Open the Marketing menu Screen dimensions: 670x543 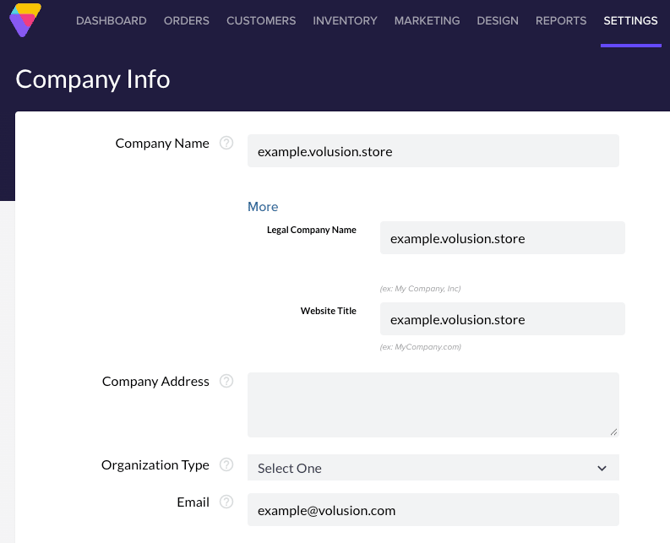[x=427, y=21]
